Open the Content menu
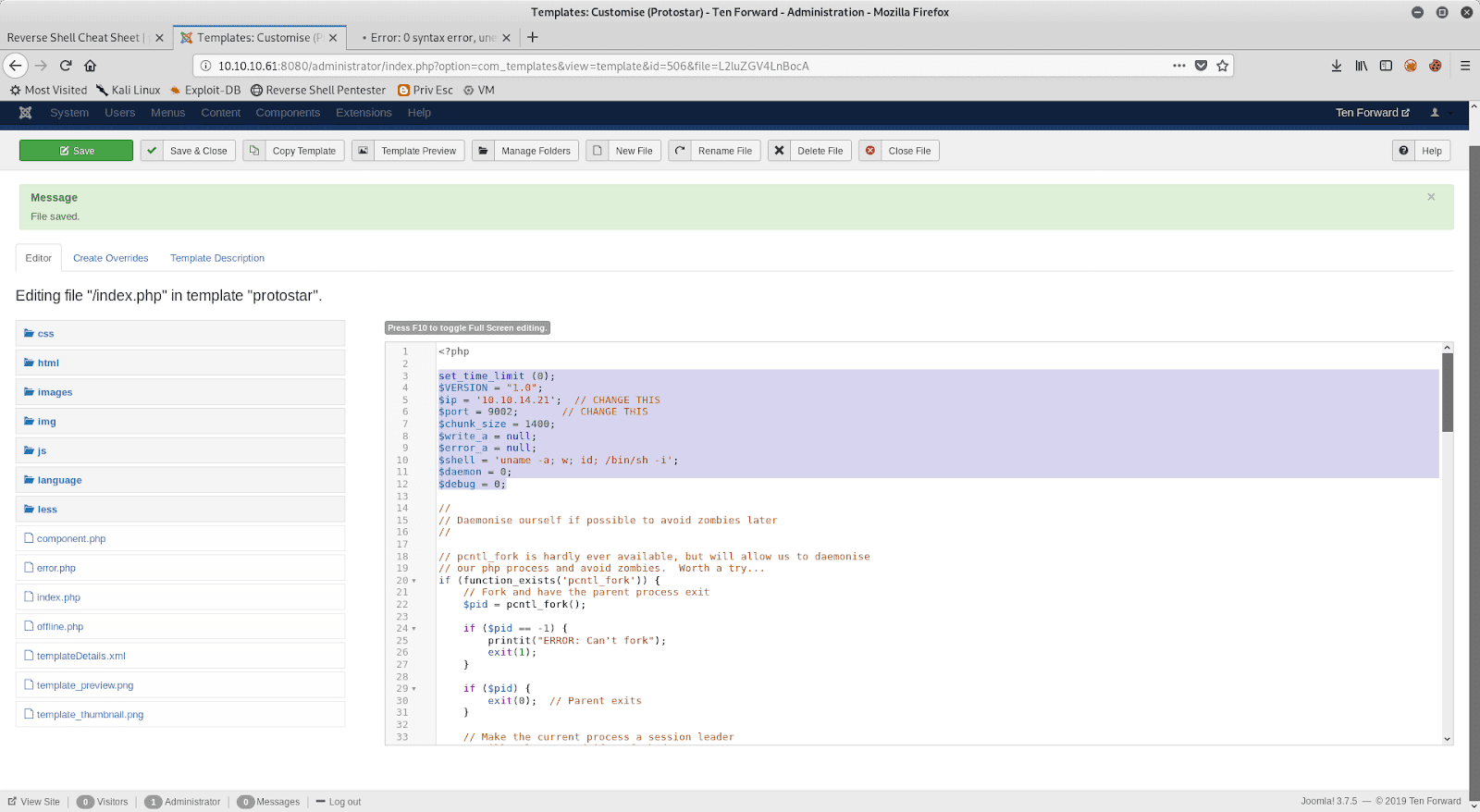 click(x=221, y=113)
